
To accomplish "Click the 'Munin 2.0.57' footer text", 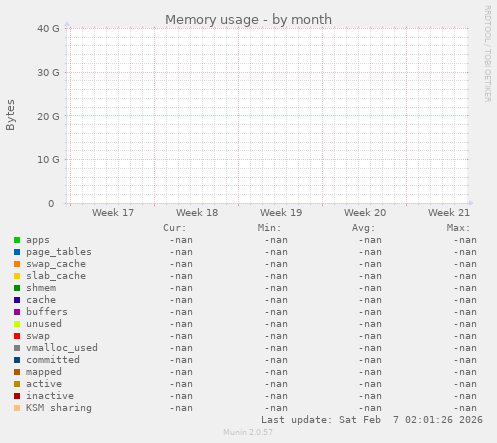I will pos(248,432).
